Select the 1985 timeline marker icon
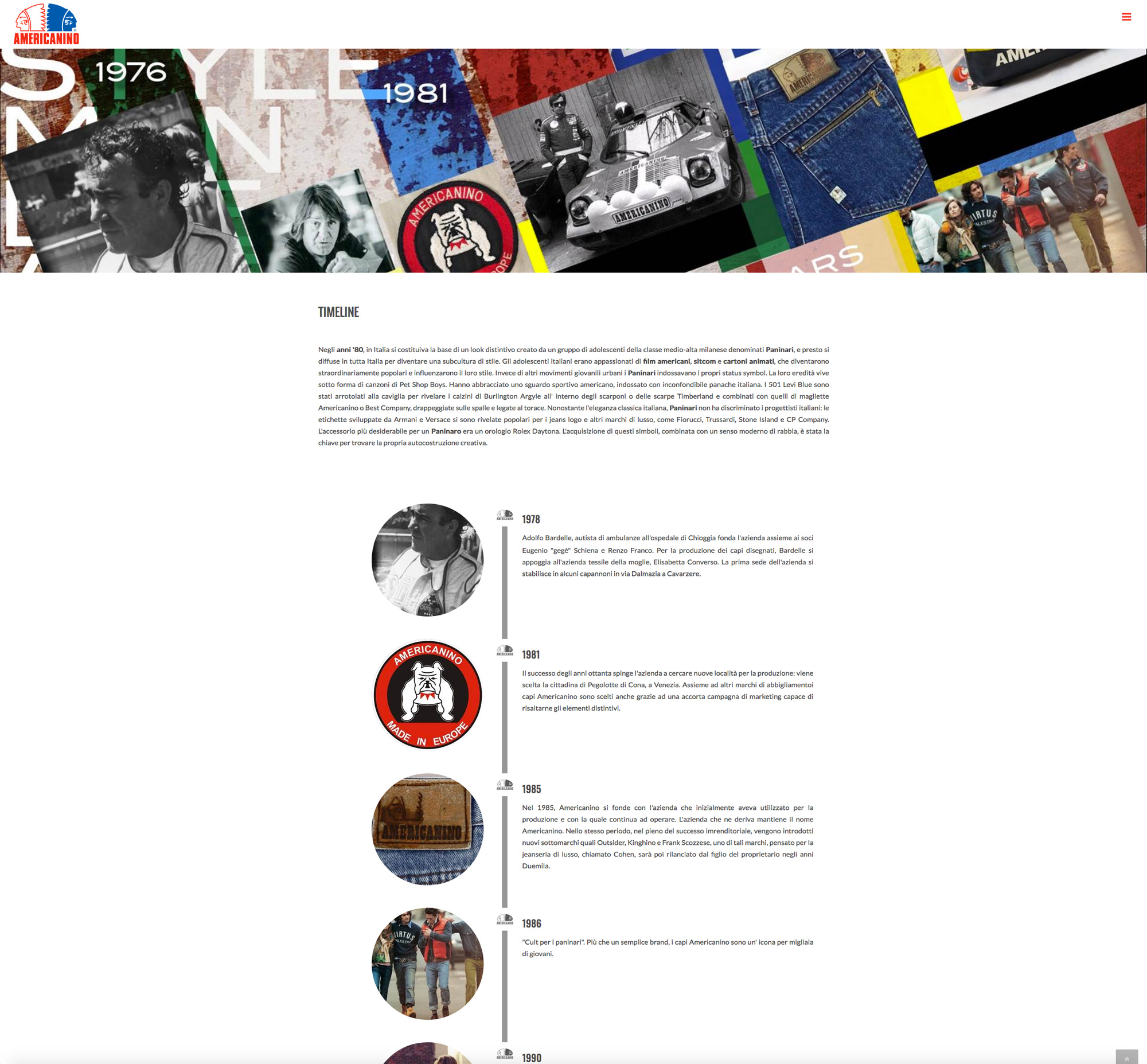The image size is (1147, 1064). (x=505, y=785)
